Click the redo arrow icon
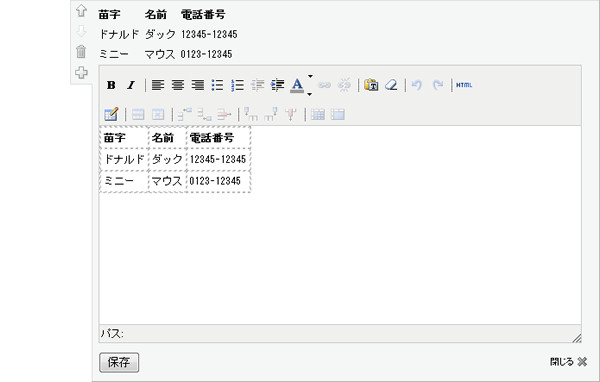 click(x=437, y=85)
